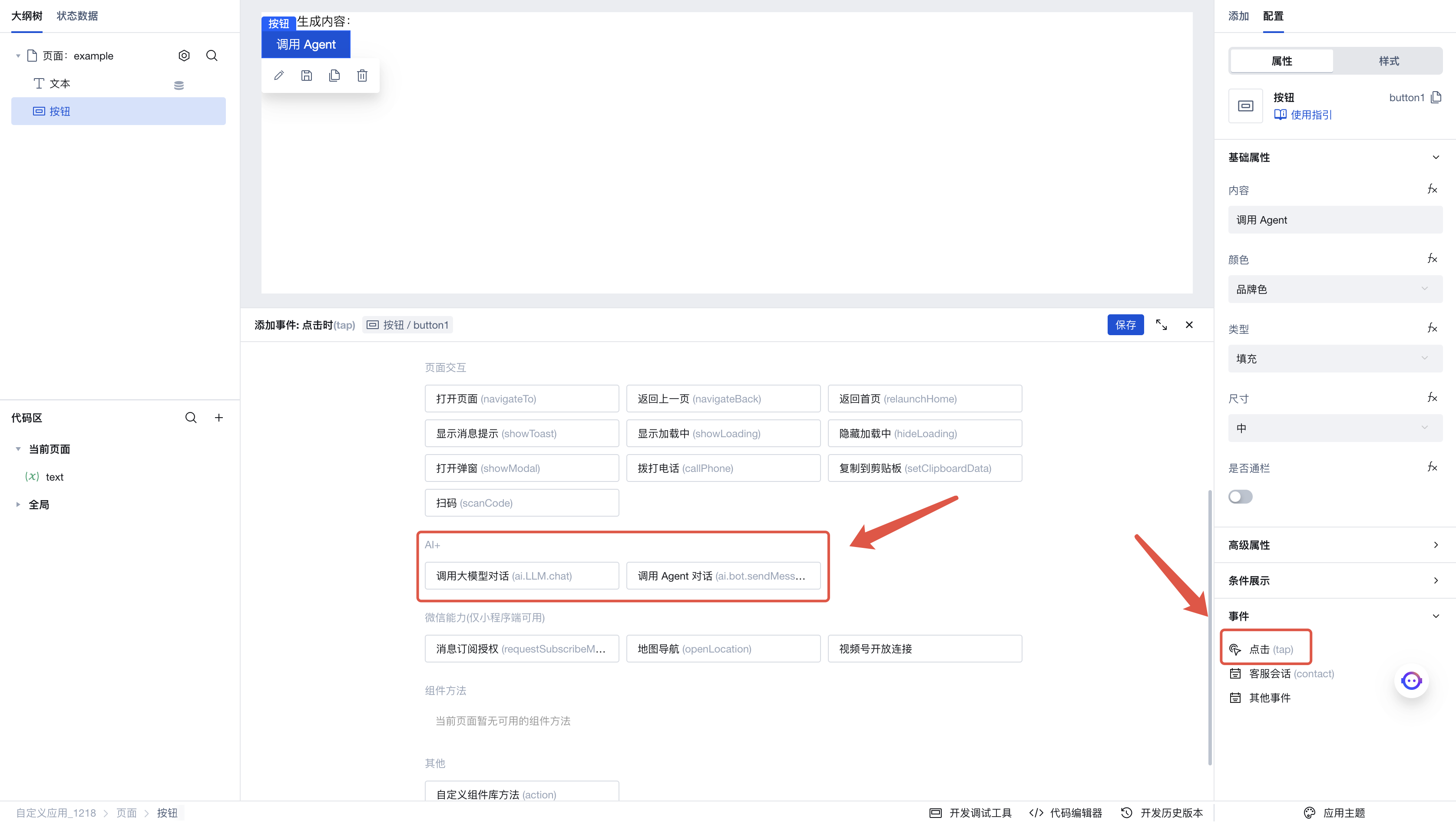Image resolution: width=1456 pixels, height=824 pixels.
Task: Choose 复制到剪贴板 (setClipboardData) action
Action: (924, 468)
